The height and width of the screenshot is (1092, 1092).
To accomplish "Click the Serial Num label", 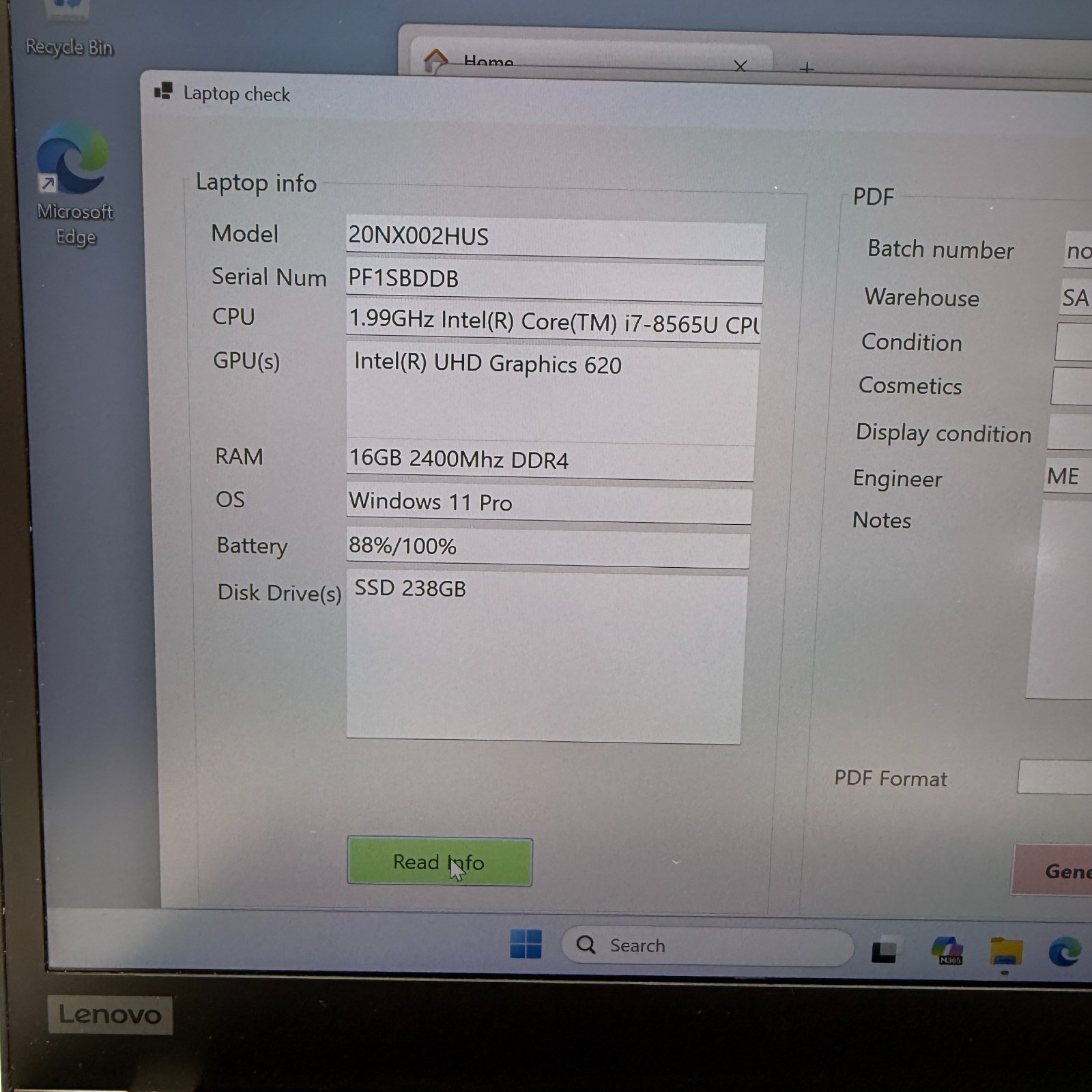I will [x=269, y=276].
